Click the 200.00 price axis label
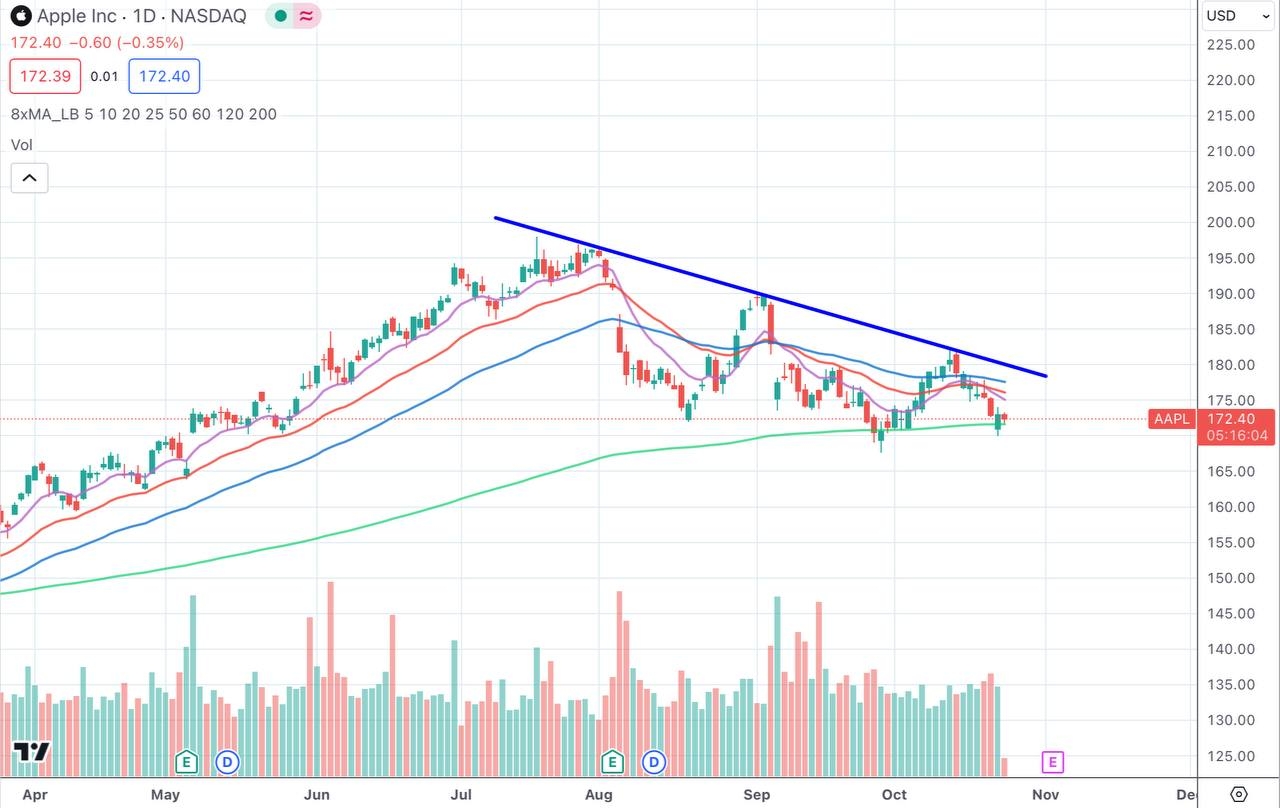The height and width of the screenshot is (808, 1280). 1232,222
